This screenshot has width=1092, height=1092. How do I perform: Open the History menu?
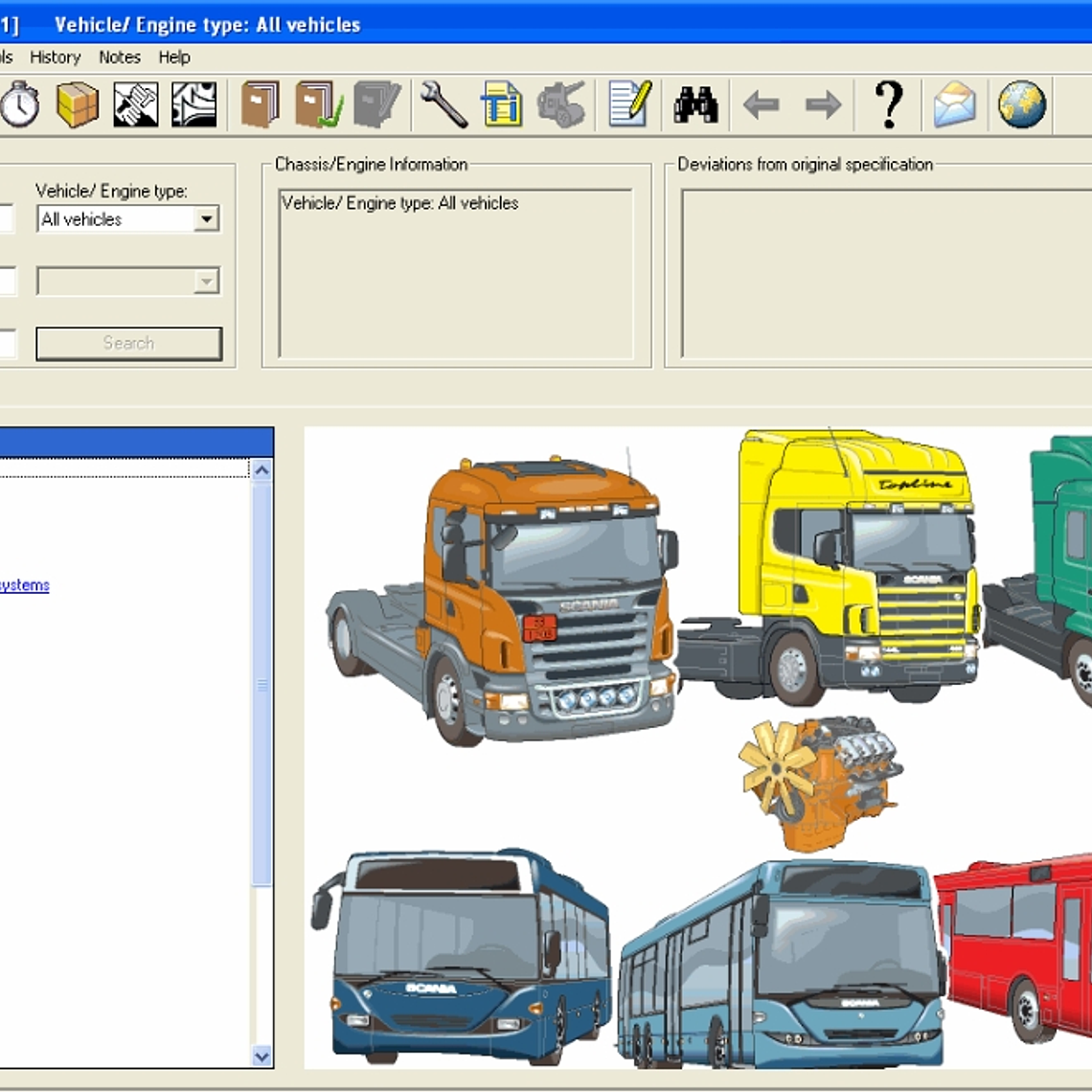[55, 57]
